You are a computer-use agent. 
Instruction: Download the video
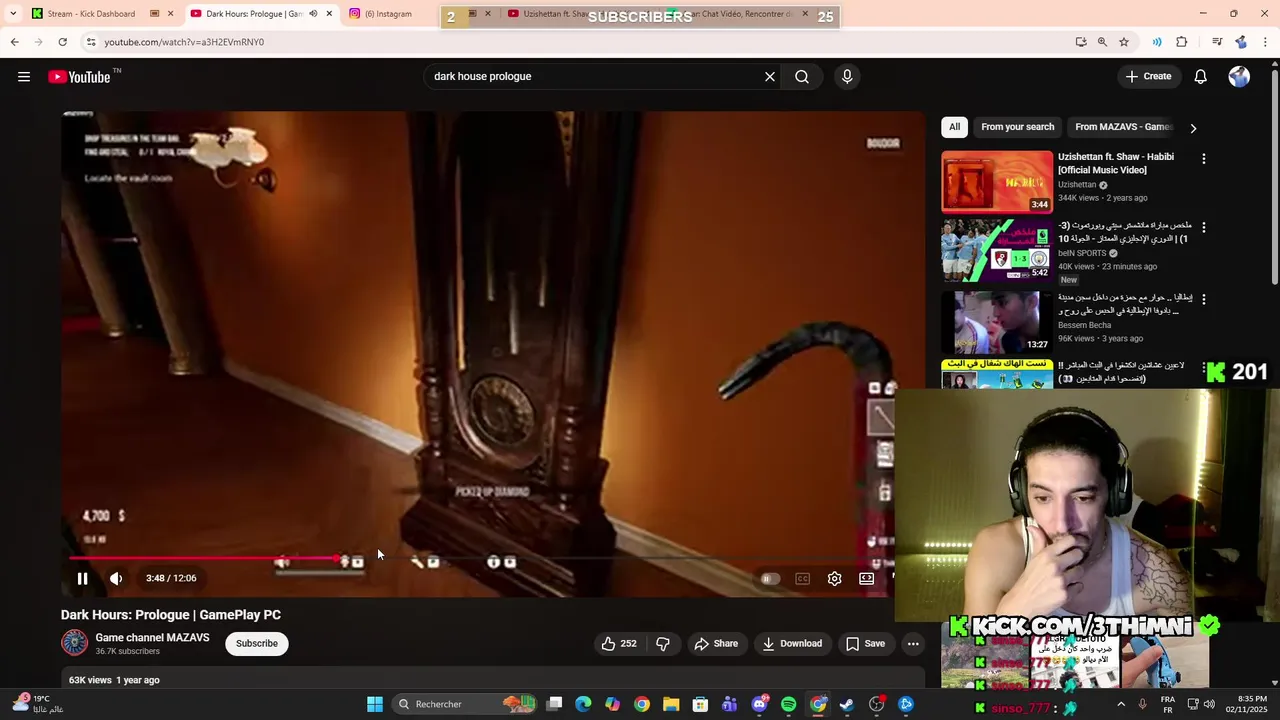(x=792, y=643)
